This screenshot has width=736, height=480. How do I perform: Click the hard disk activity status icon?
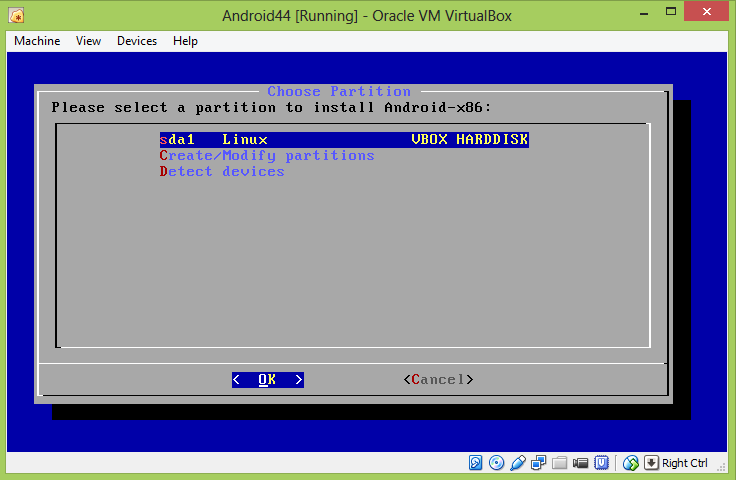coord(475,463)
